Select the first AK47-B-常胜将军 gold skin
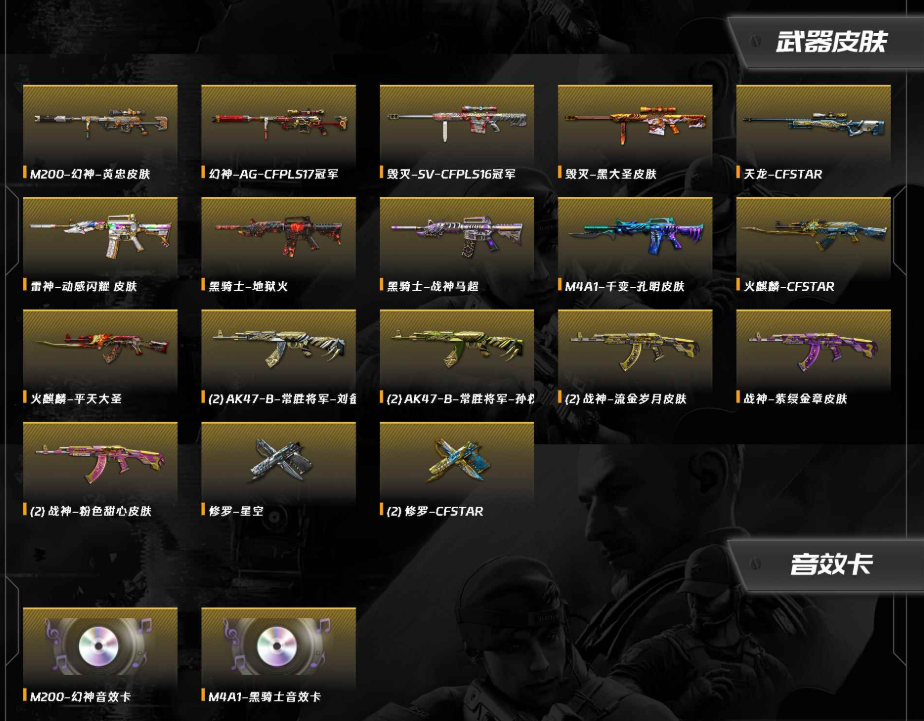The image size is (924, 721). (278, 348)
